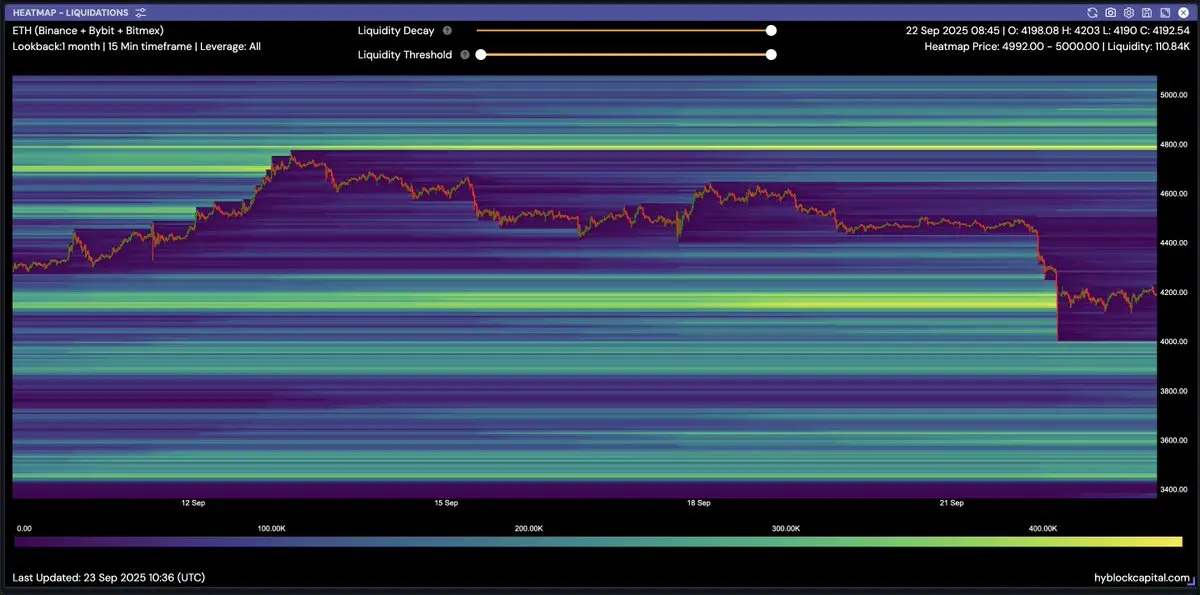Viewport: 1200px width, 595px height.
Task: Open the filter sliders icon beside Heatmap title
Action: tap(140, 12)
